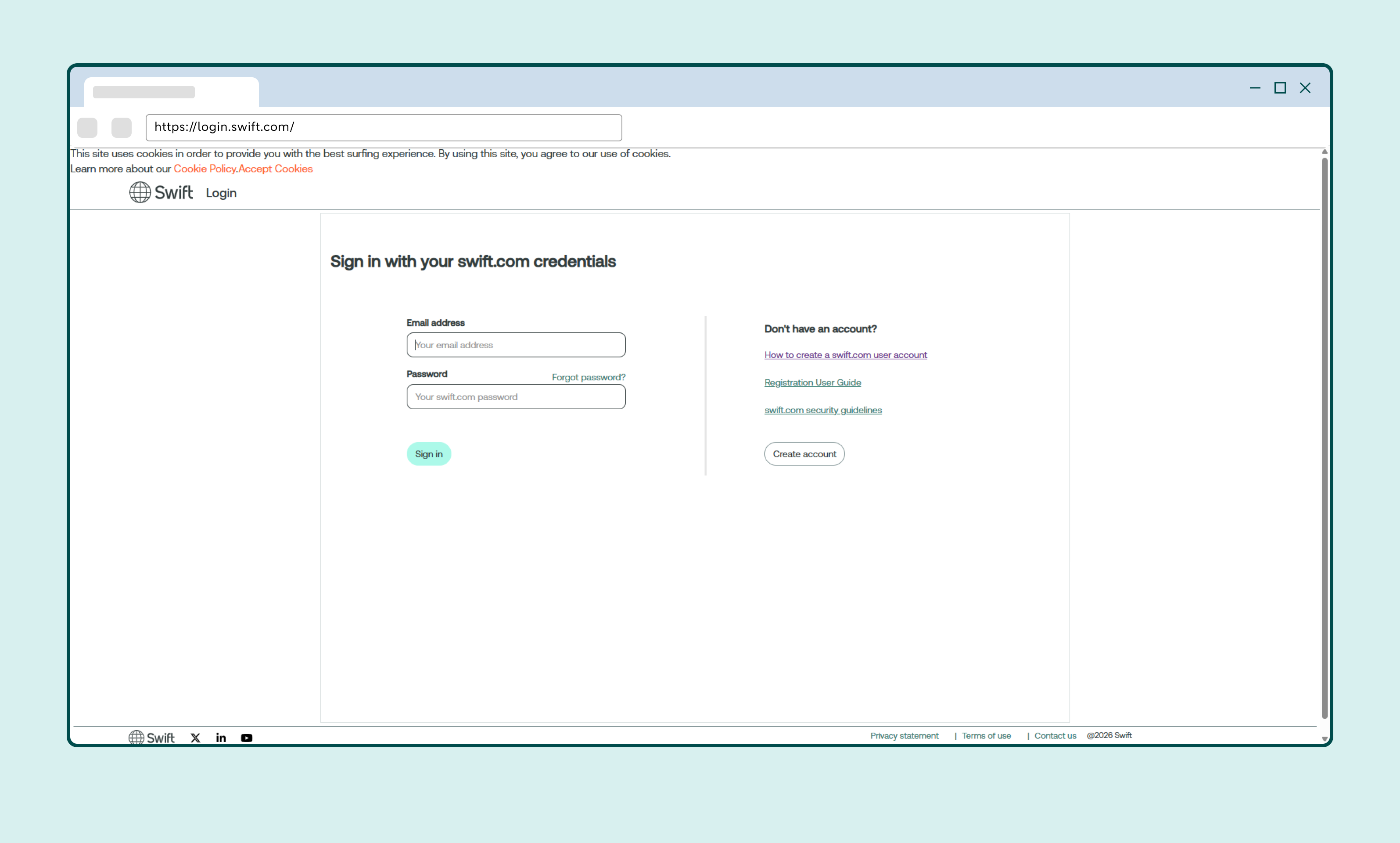Click the scrollbar down arrow
The image size is (1400, 843).
1324,739
